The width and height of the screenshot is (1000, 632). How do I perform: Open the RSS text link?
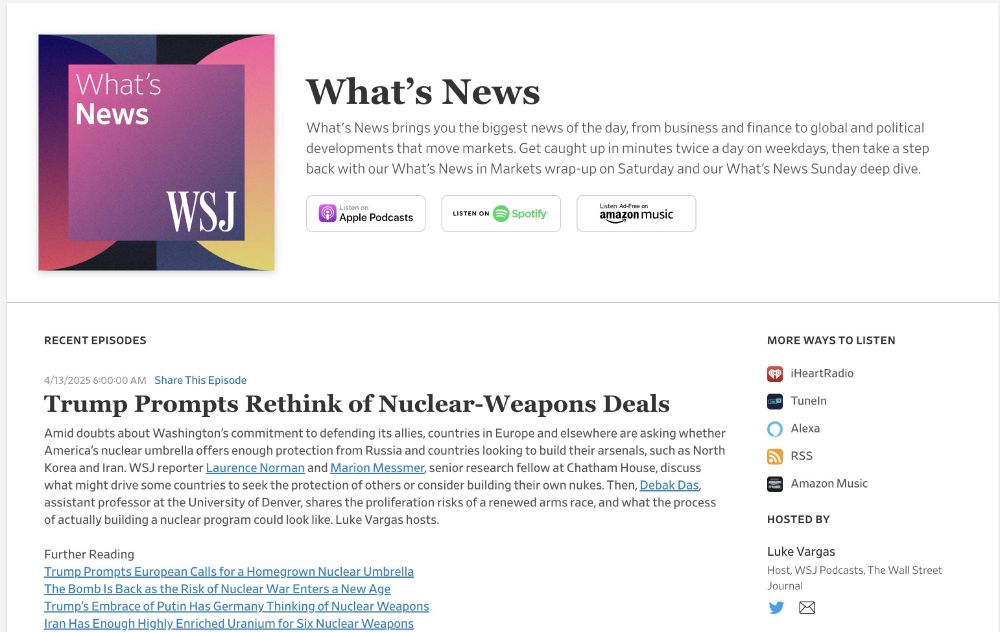click(x=802, y=456)
